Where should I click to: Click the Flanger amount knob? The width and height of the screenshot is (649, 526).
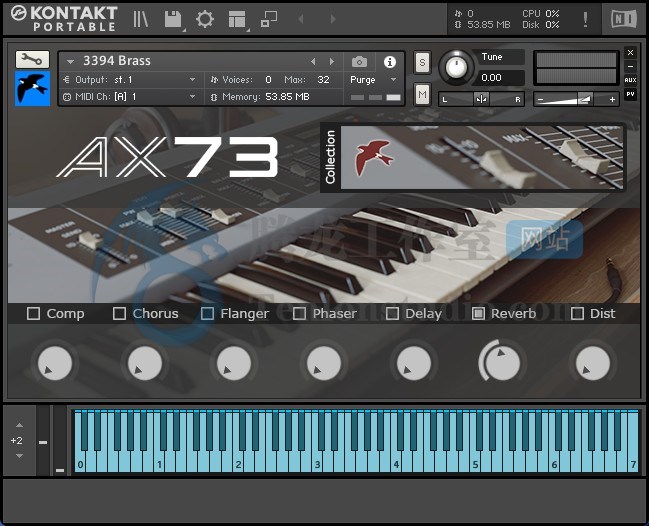[x=234, y=363]
